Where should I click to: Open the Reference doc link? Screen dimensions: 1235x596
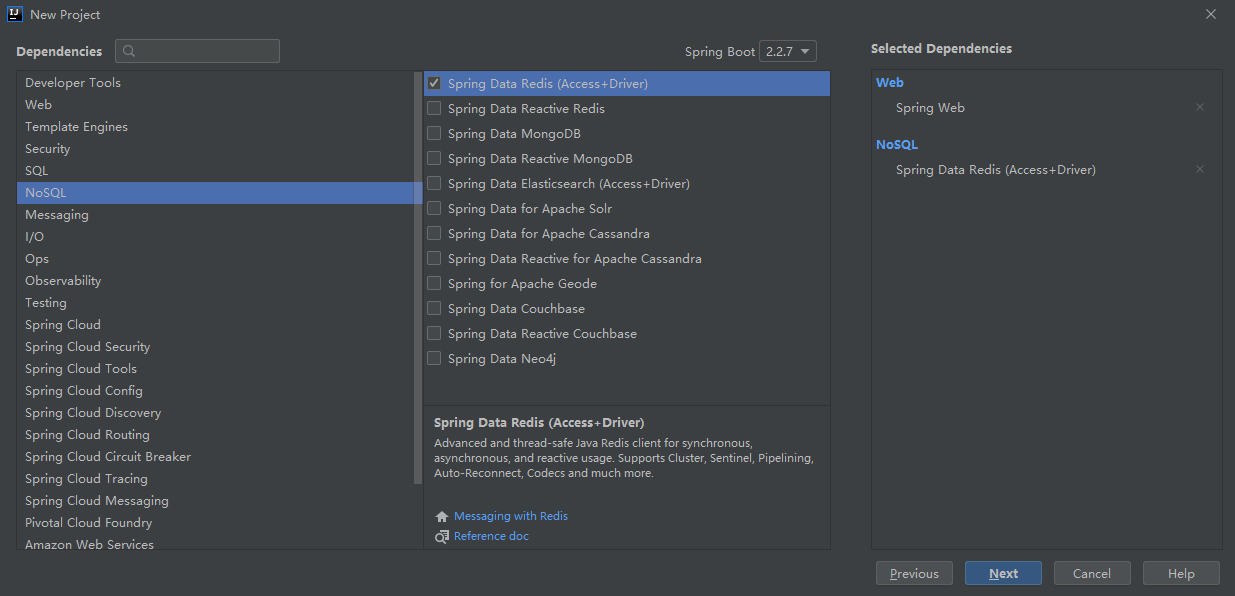point(491,536)
